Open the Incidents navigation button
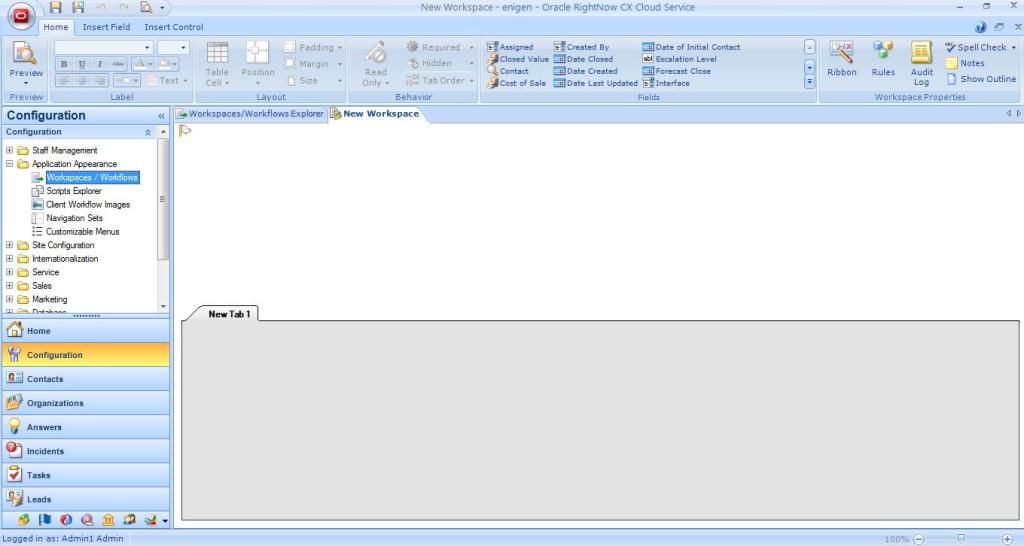1024x546 pixels. (45, 451)
